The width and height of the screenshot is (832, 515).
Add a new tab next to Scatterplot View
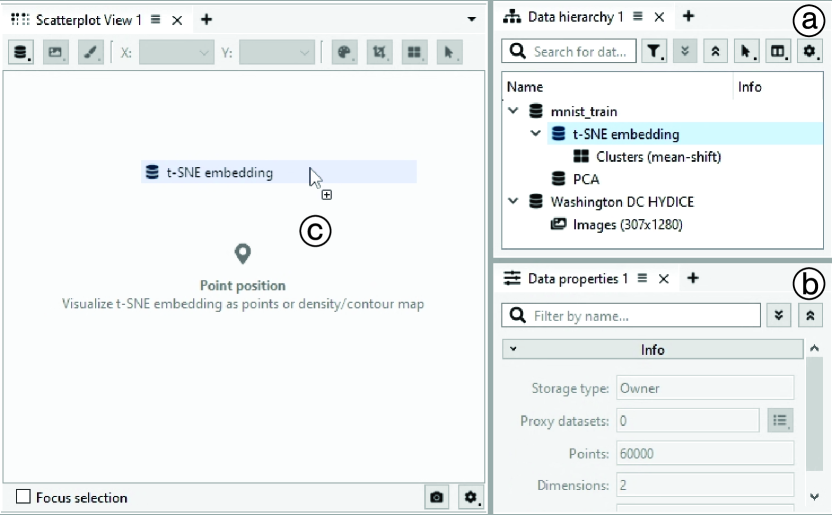pos(206,20)
